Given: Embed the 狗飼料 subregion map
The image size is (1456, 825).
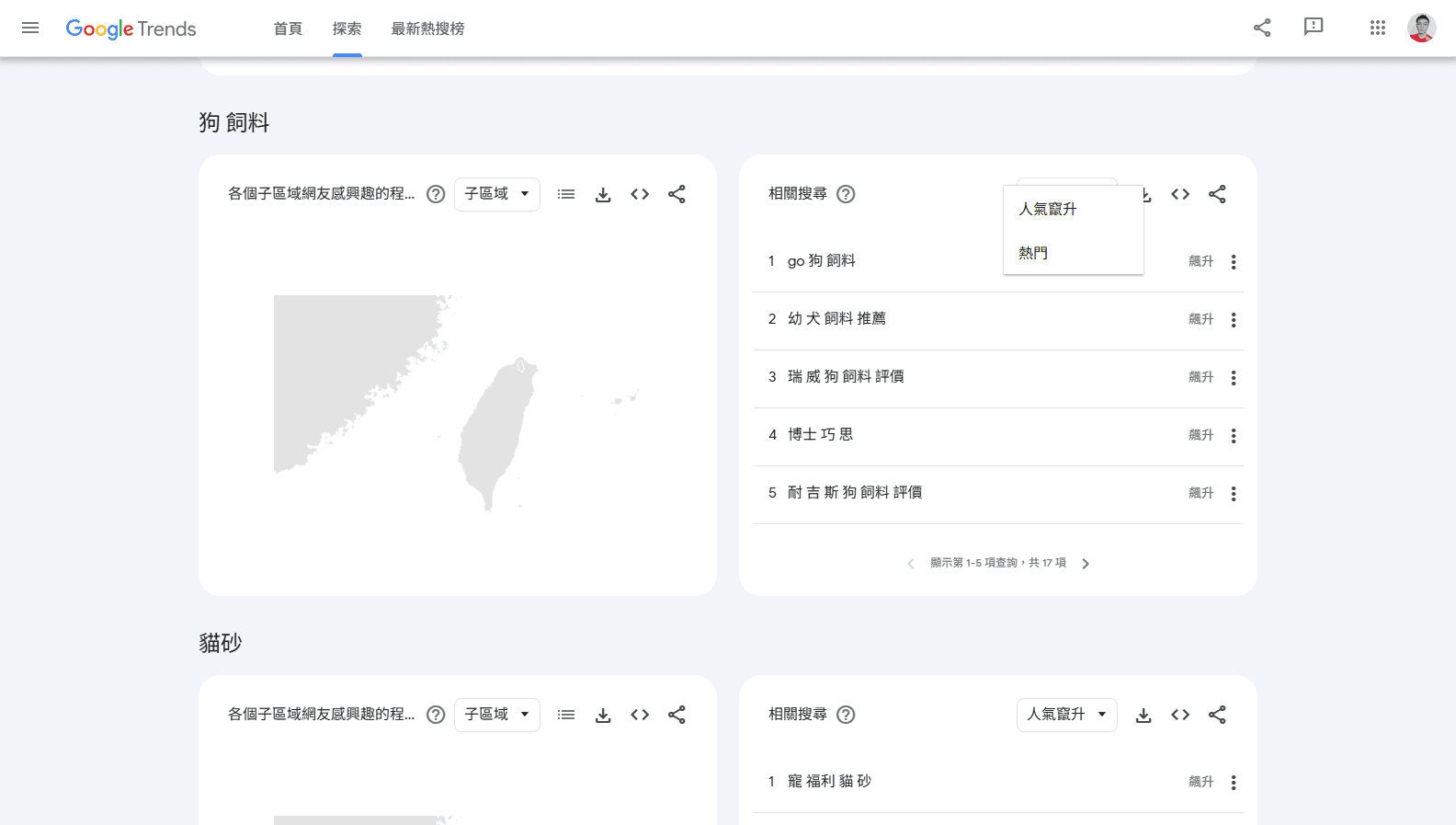Looking at the screenshot, I should 640,194.
